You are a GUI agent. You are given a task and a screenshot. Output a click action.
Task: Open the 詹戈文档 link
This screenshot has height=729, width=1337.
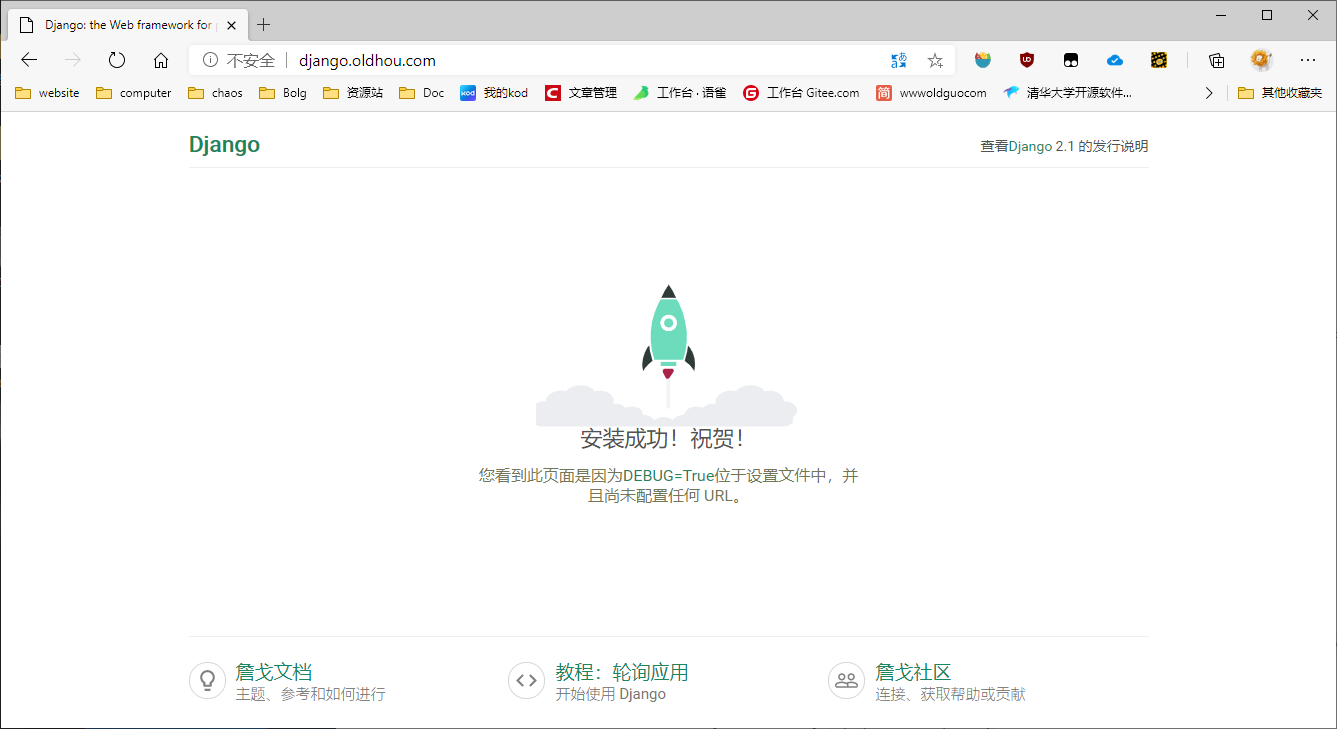[x=274, y=672]
